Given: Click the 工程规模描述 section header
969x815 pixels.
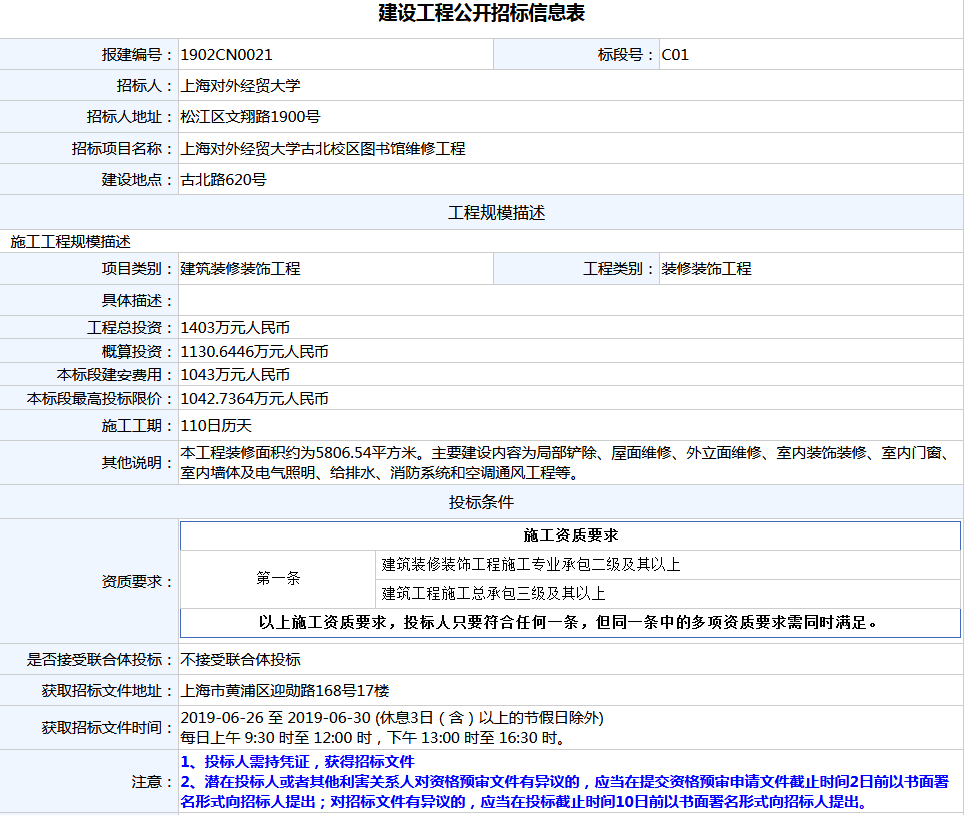Looking at the screenshot, I should [x=481, y=213].
